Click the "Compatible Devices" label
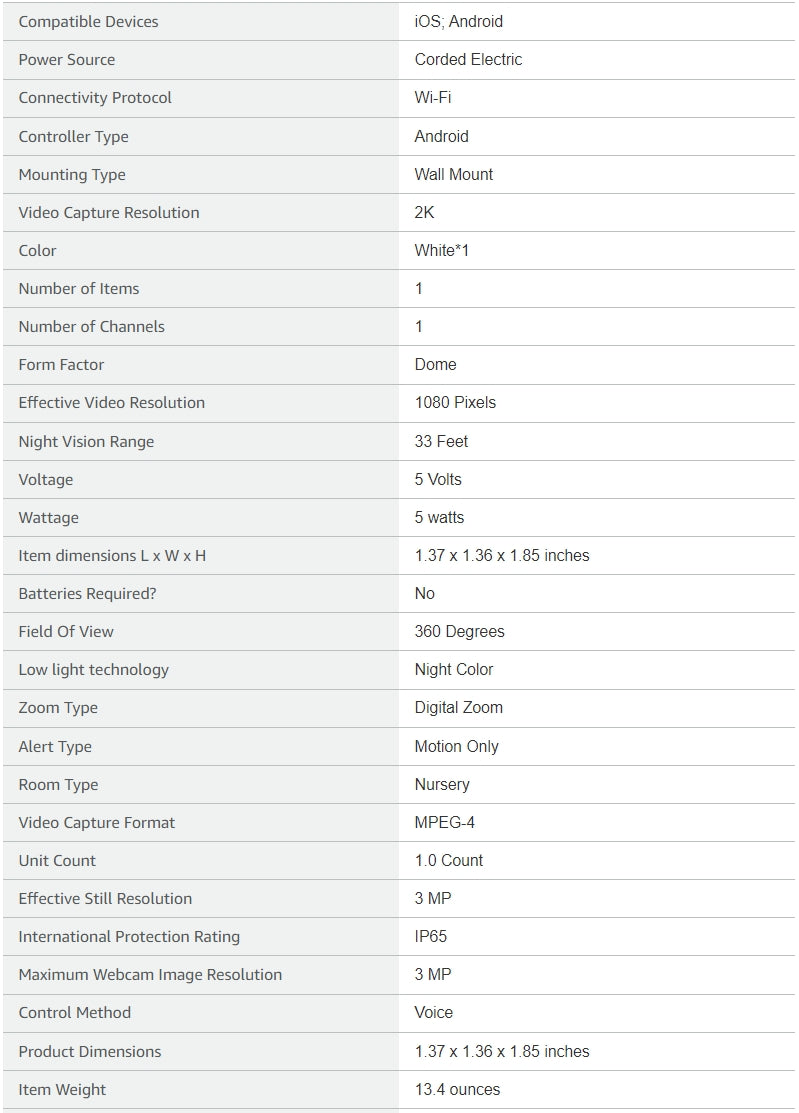The height and width of the screenshot is (1113, 799). [88, 21]
